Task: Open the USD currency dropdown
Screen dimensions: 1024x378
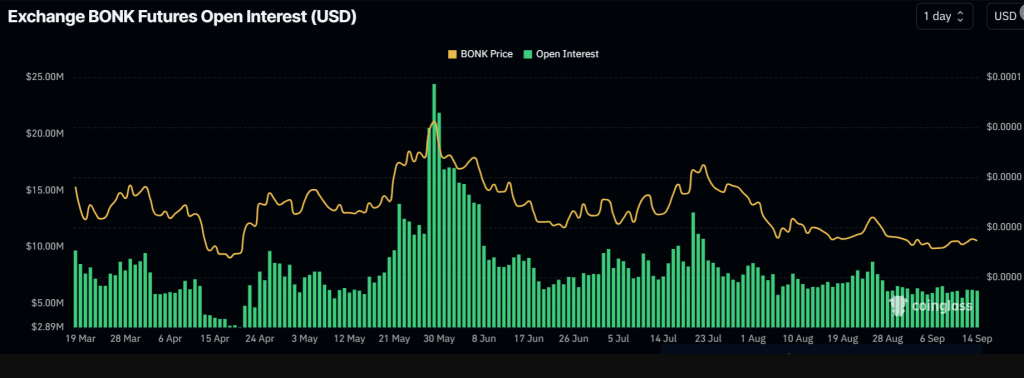Action: (x=1005, y=16)
